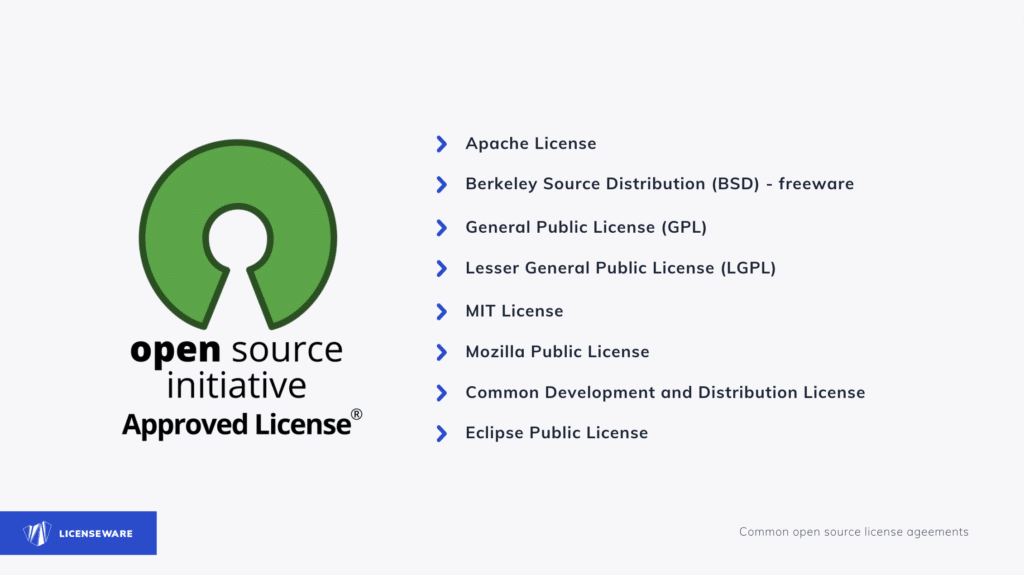The width and height of the screenshot is (1024, 575).
Task: Click the registered trademark symbol after Approved License
Action: click(357, 414)
